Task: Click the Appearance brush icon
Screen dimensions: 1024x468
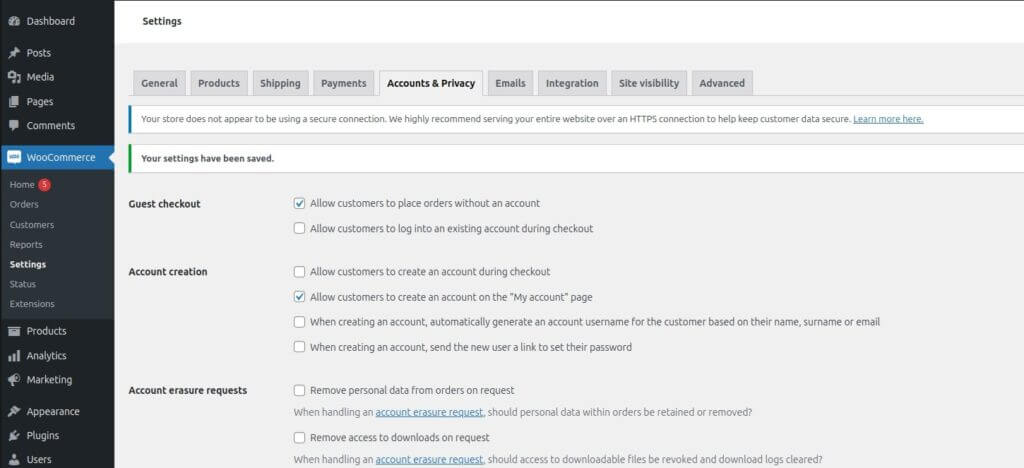Action: coord(14,411)
